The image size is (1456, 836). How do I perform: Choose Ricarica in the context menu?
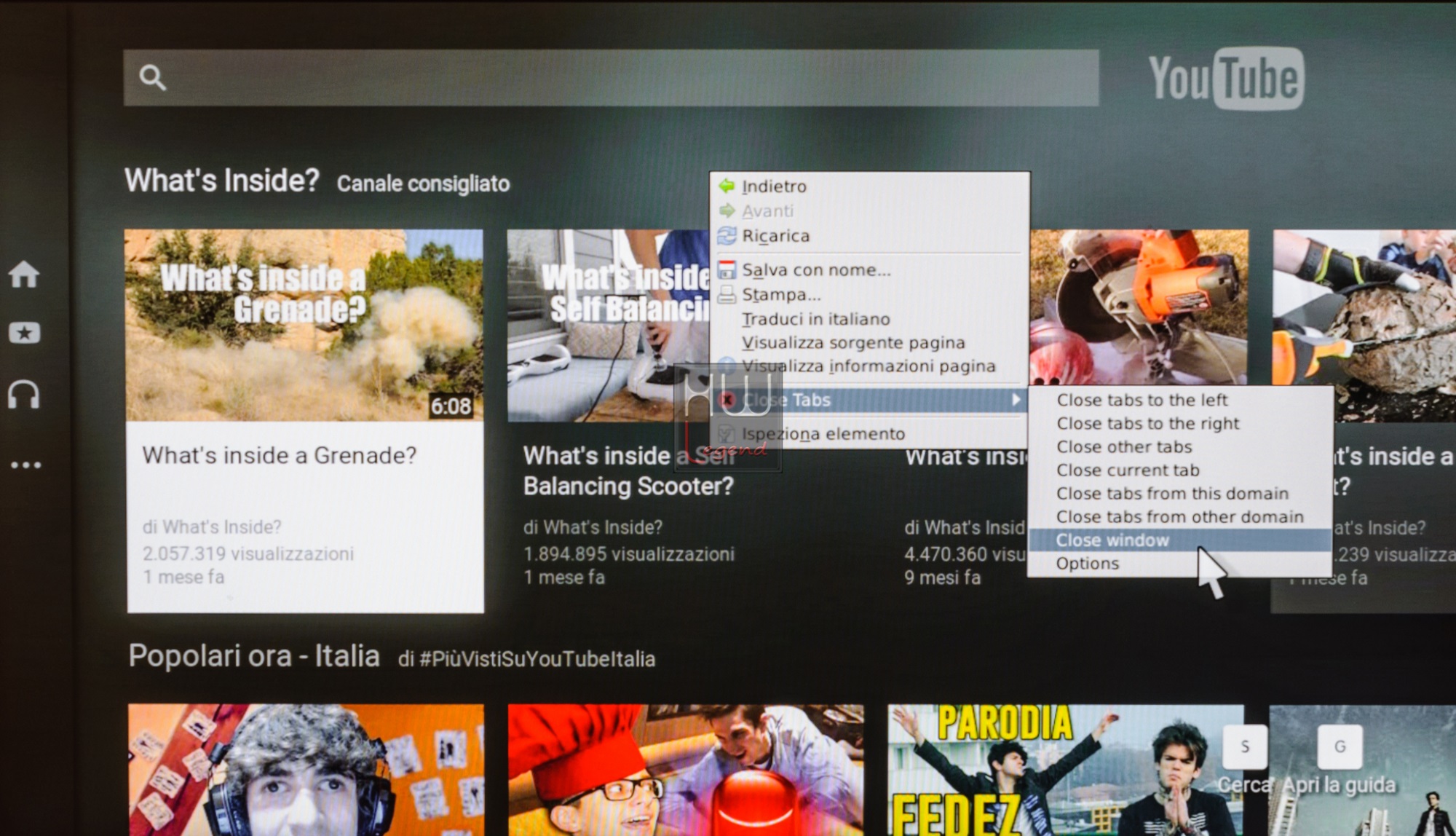tap(870, 236)
